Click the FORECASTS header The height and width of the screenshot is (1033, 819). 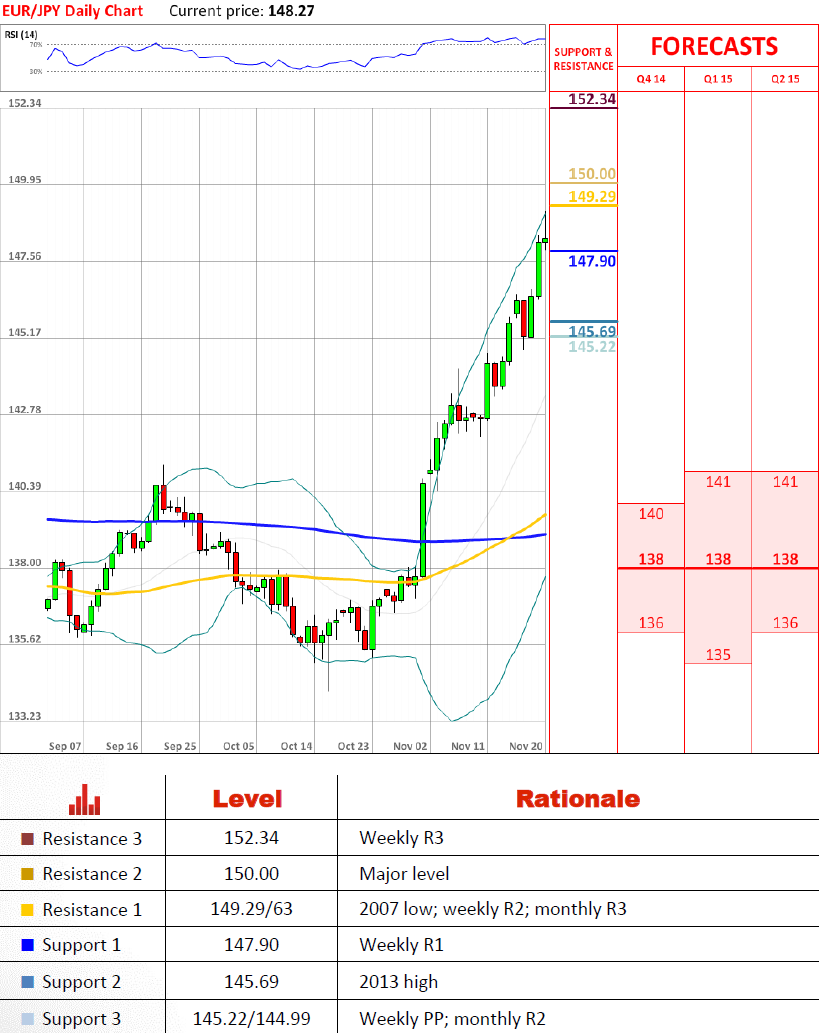pos(714,46)
